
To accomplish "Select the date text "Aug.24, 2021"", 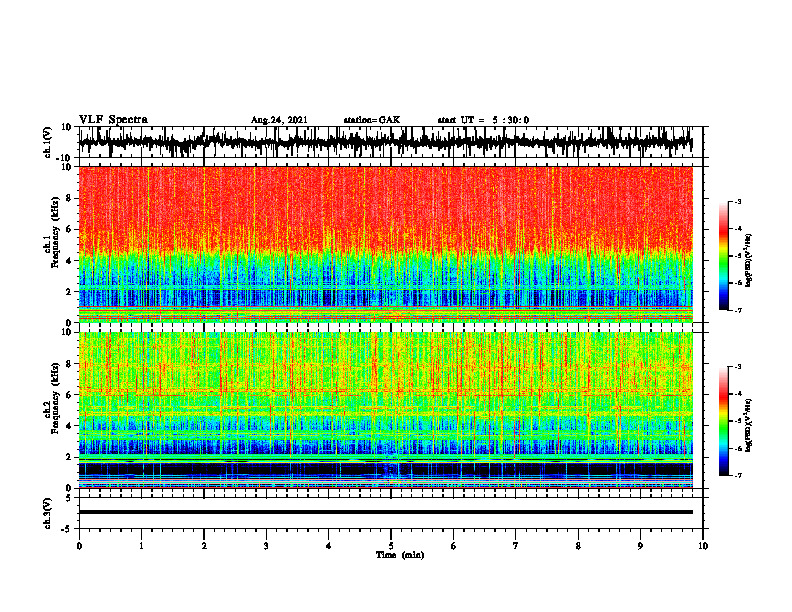I will coord(279,120).
